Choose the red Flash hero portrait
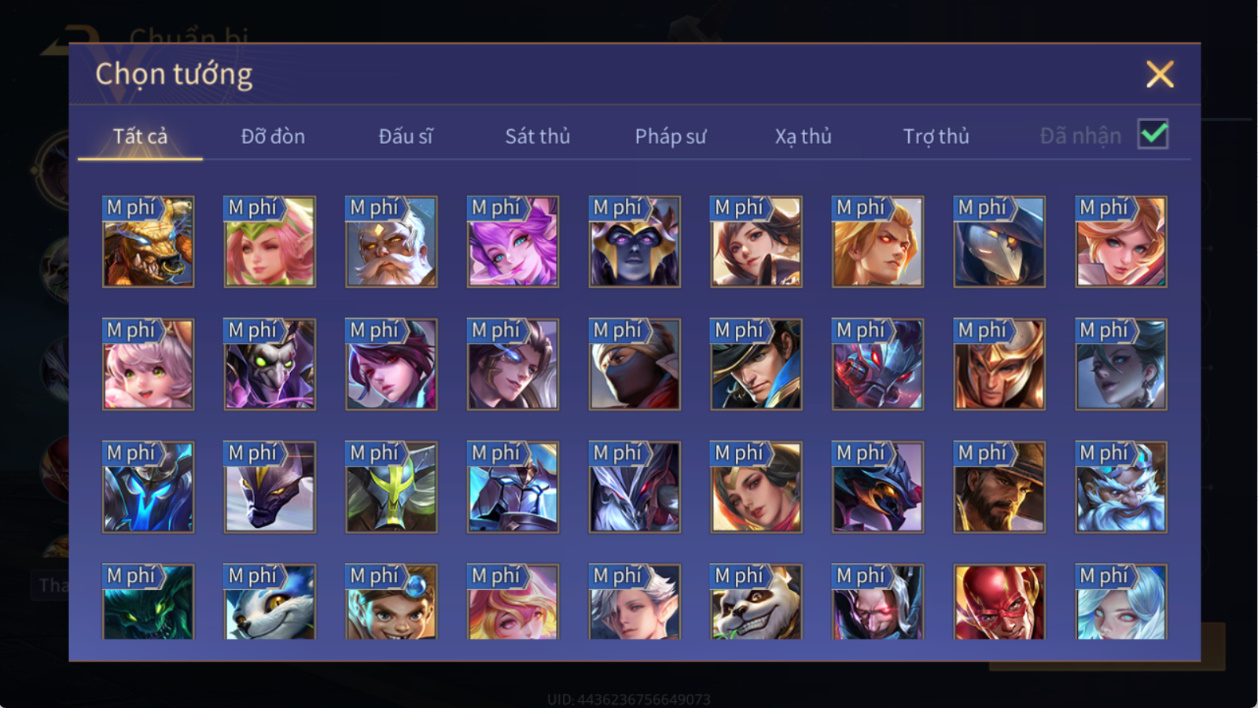Viewport: 1258px width, 708px height. 999,602
